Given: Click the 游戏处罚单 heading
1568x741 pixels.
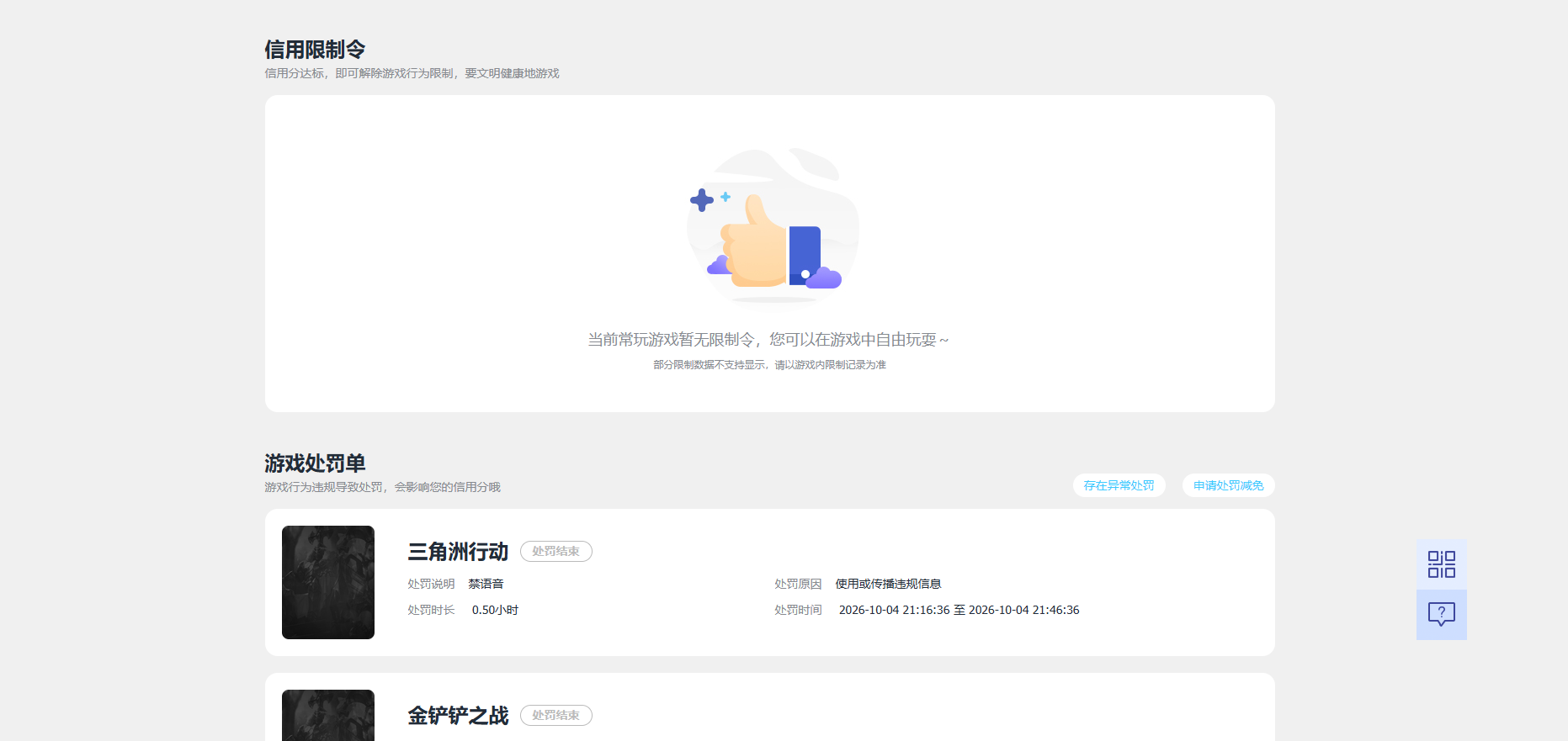Looking at the screenshot, I should click(315, 463).
